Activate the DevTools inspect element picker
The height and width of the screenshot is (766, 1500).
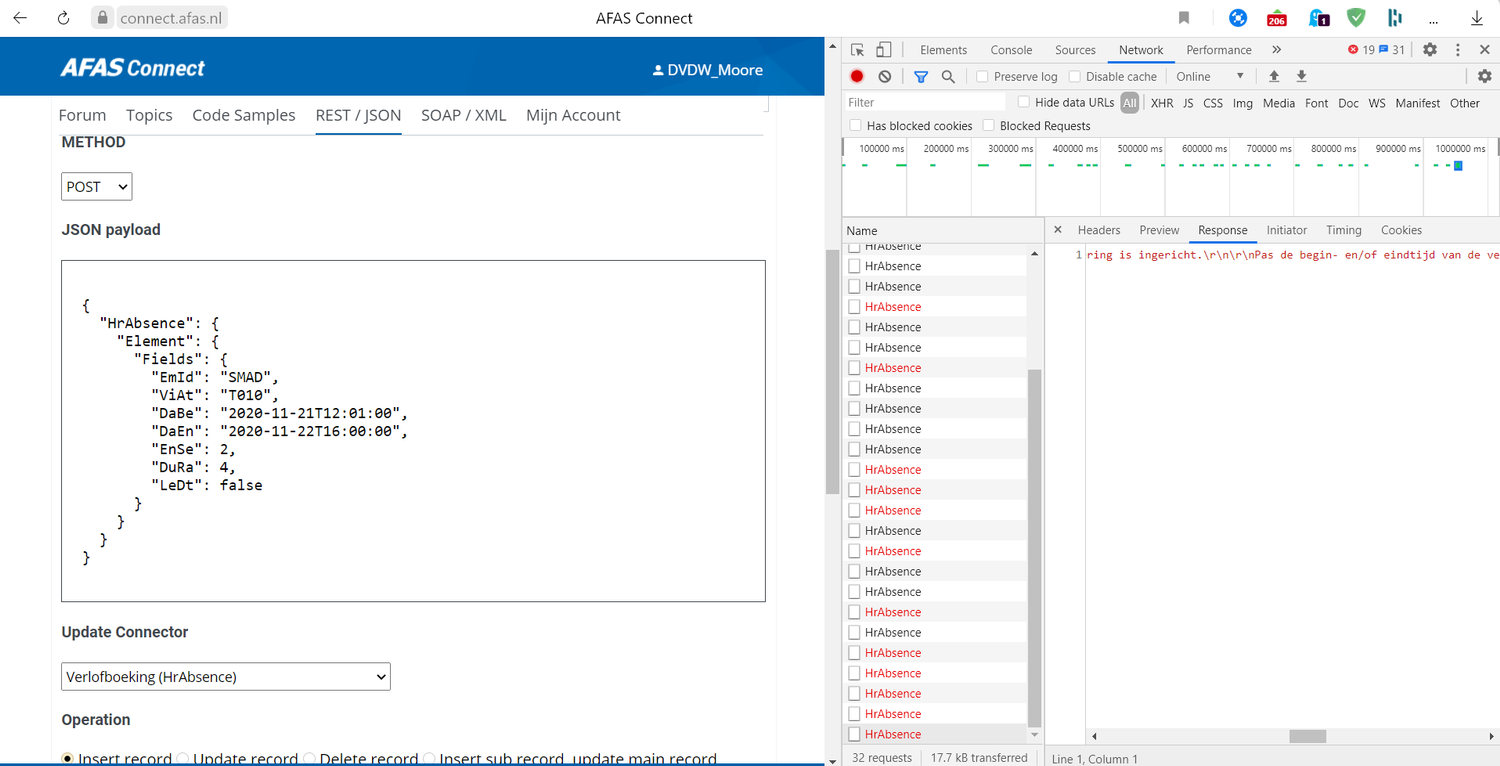858,50
